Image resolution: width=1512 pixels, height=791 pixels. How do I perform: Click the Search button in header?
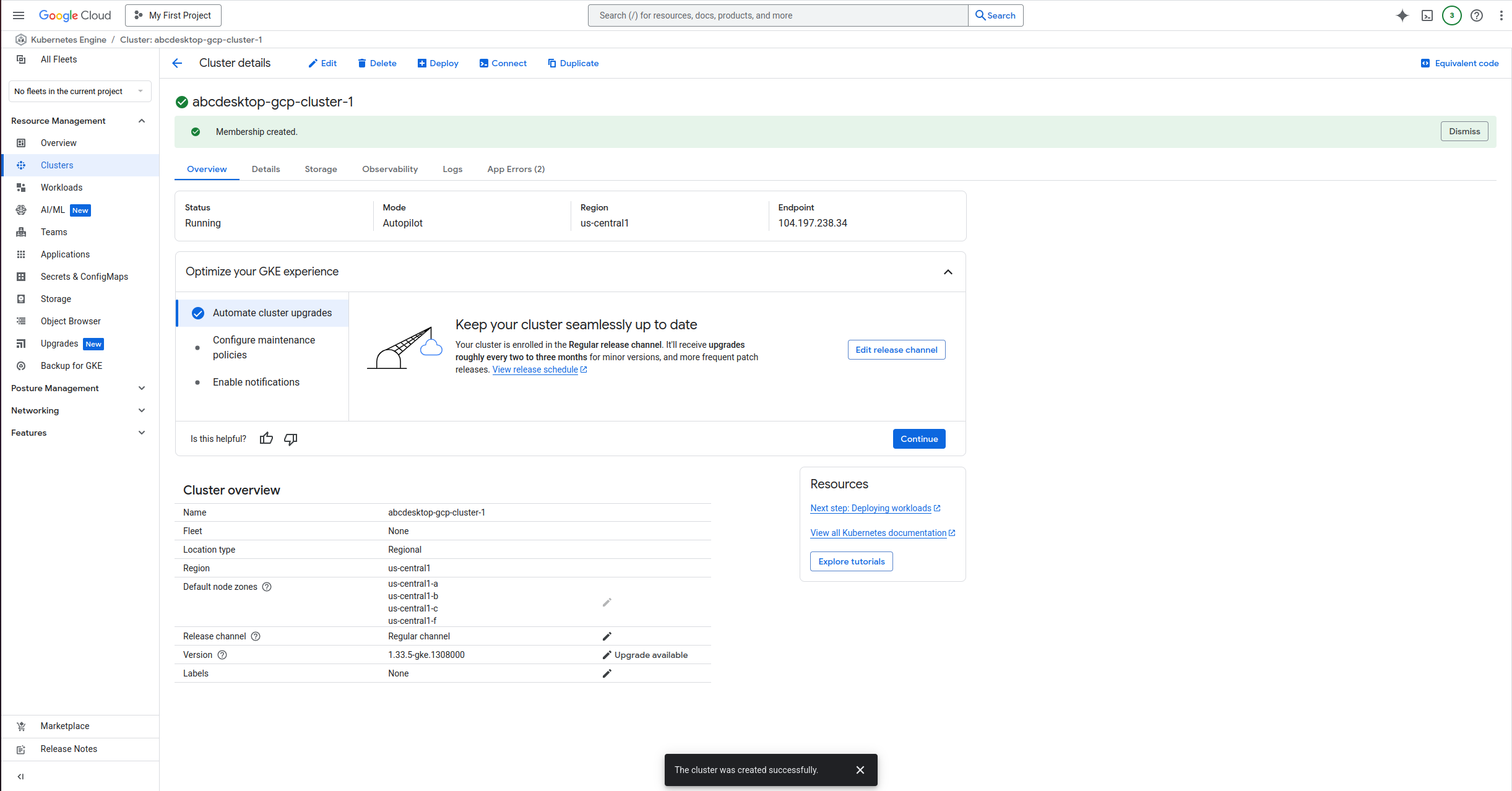(x=995, y=15)
